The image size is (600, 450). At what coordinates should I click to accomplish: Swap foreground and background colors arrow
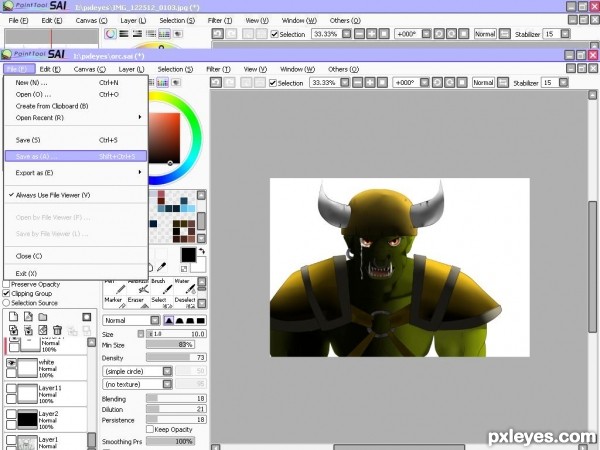pyautogui.click(x=202, y=251)
